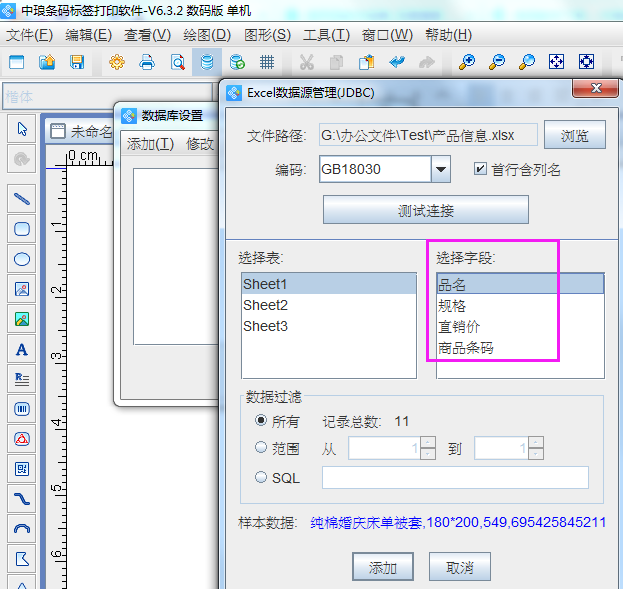Open database settings toolbar icon
Viewport: 623px width, 589px height.
[207, 62]
